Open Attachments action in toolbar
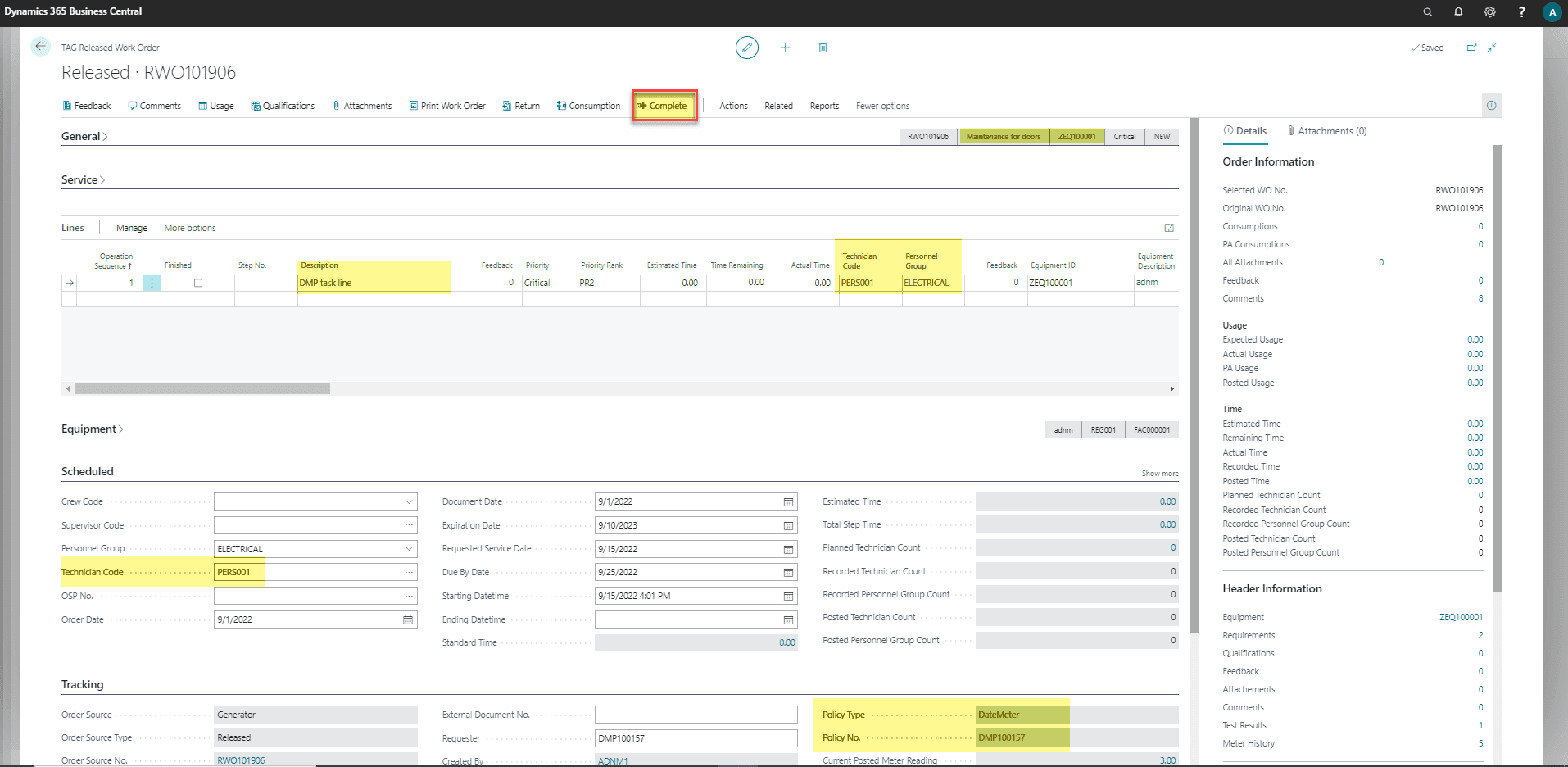The image size is (1568, 767). (362, 106)
